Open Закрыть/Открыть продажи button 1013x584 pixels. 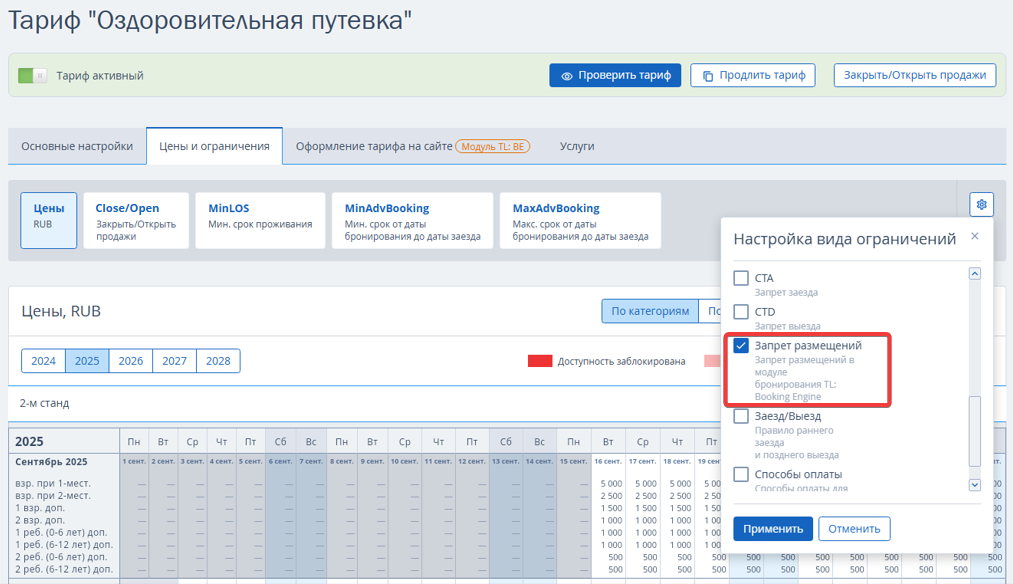(914, 75)
